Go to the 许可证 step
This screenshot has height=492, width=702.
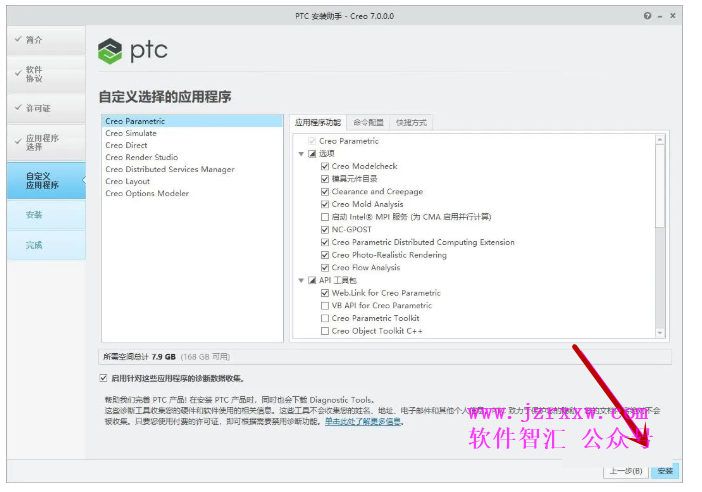[46, 108]
